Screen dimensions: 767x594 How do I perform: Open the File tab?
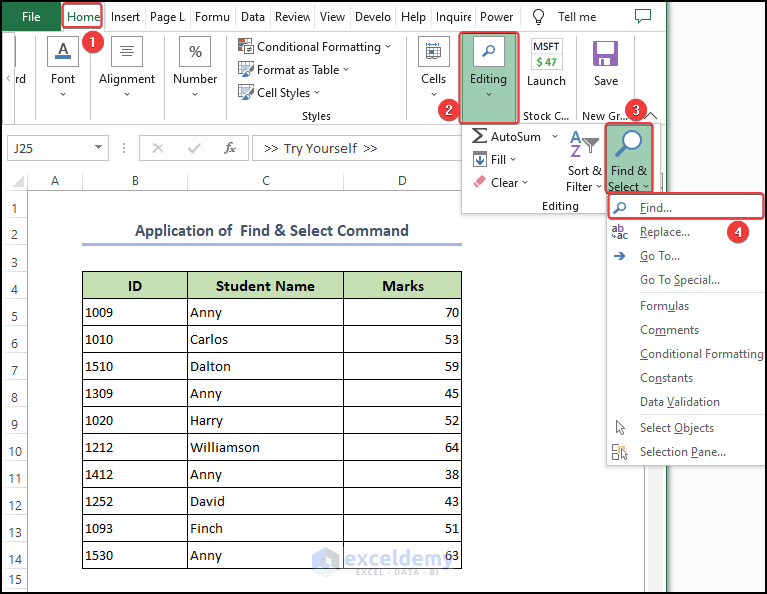click(x=31, y=17)
